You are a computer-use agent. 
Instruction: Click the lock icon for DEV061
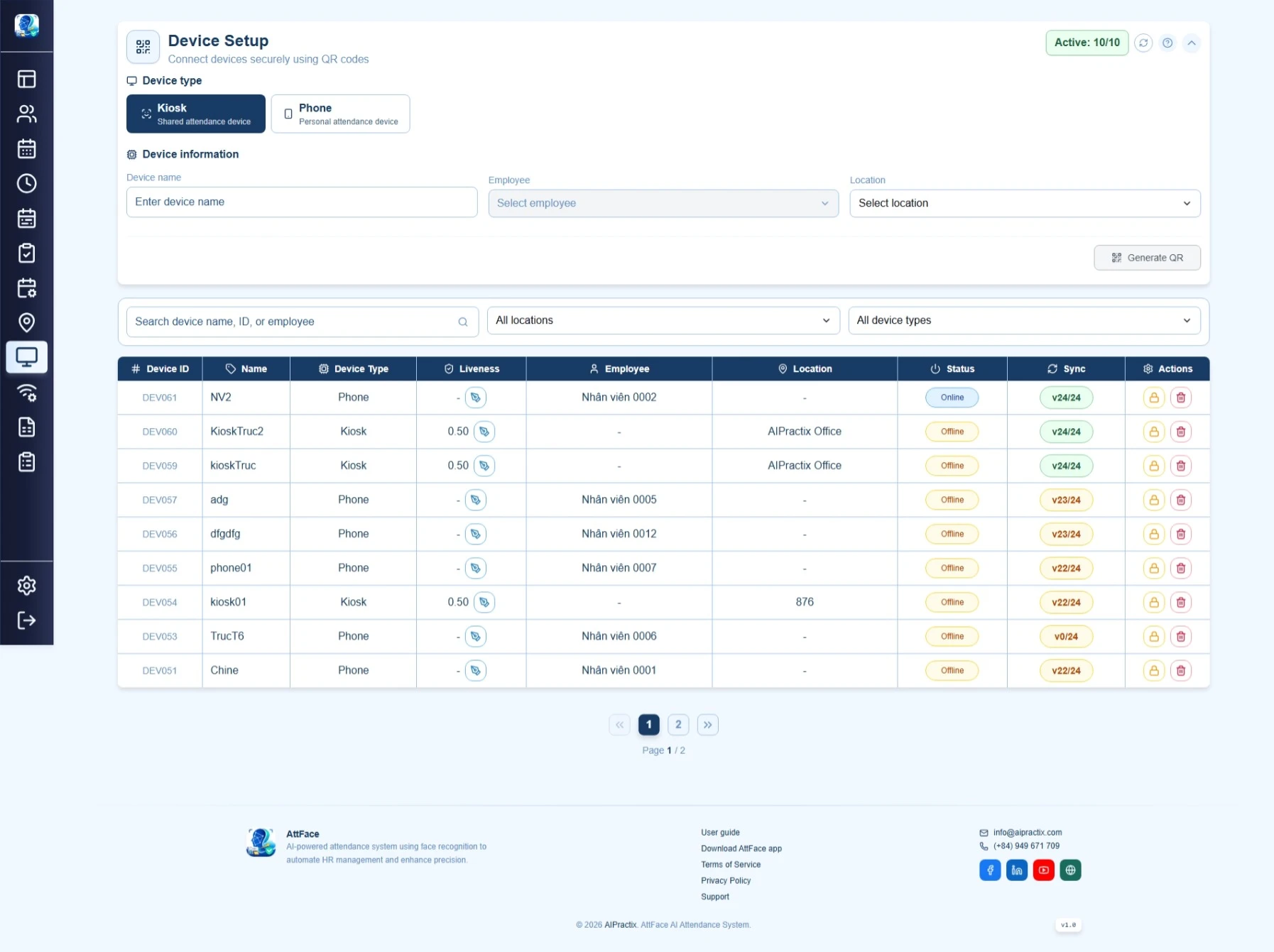1154,398
